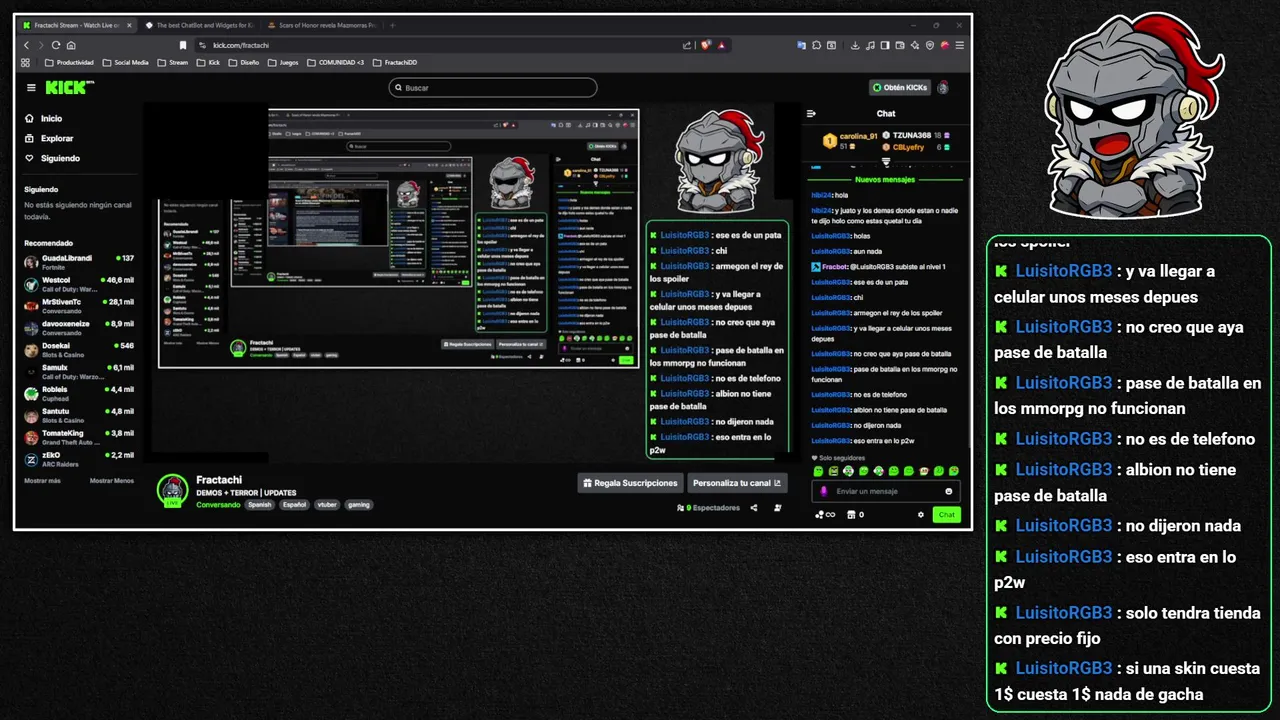Image resolution: width=1280 pixels, height=720 pixels.
Task: Open the Social Media bookmark folder
Action: click(x=126, y=62)
